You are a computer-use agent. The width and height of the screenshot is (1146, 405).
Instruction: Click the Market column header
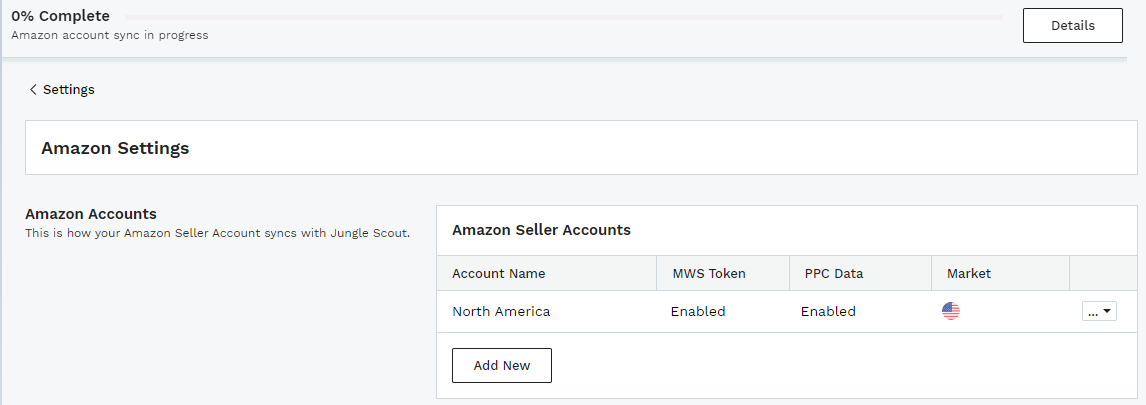968,273
